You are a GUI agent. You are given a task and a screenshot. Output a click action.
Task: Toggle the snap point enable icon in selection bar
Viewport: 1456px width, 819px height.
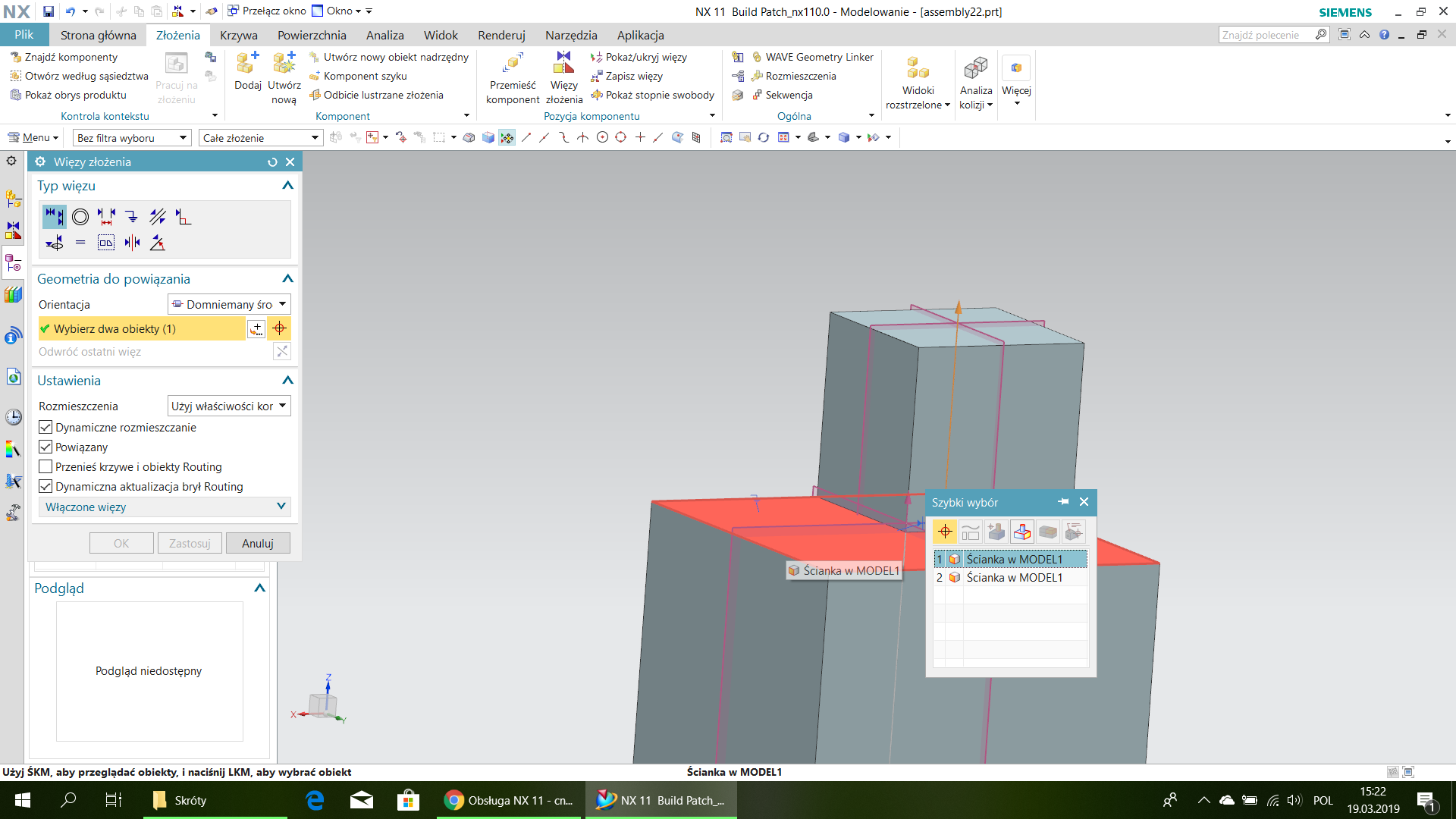point(507,137)
